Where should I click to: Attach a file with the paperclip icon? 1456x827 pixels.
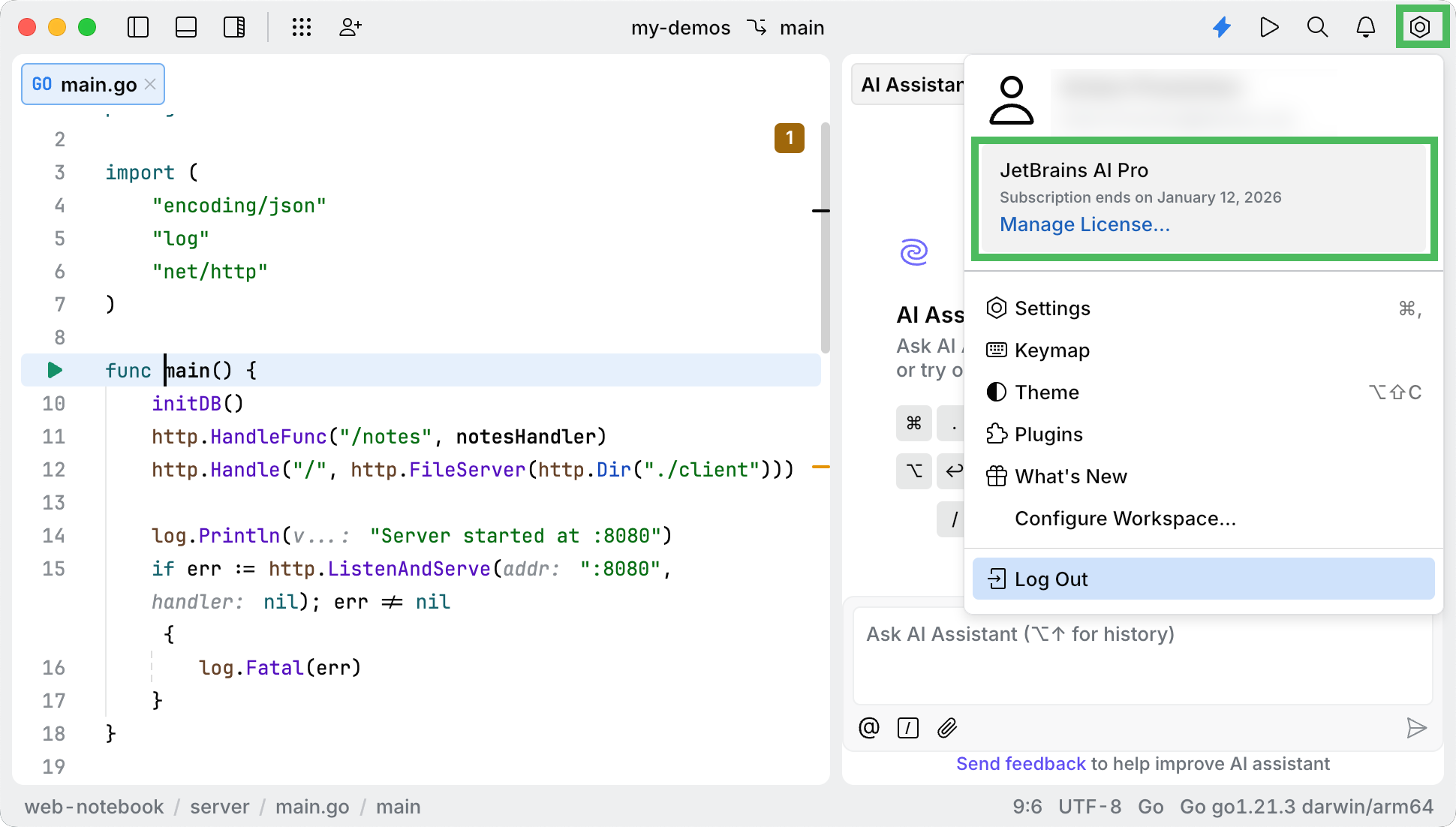point(947,728)
